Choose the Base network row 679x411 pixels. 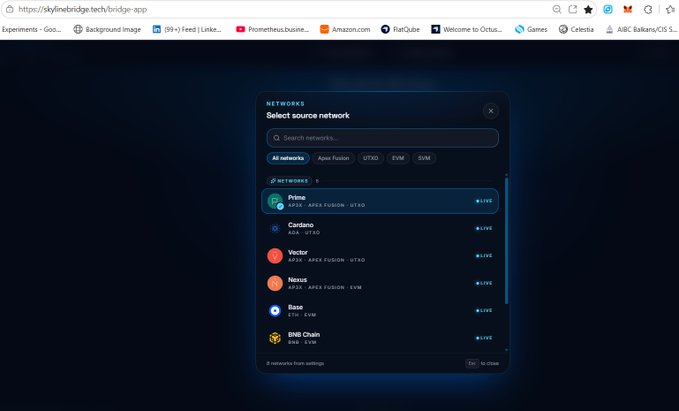(380, 311)
